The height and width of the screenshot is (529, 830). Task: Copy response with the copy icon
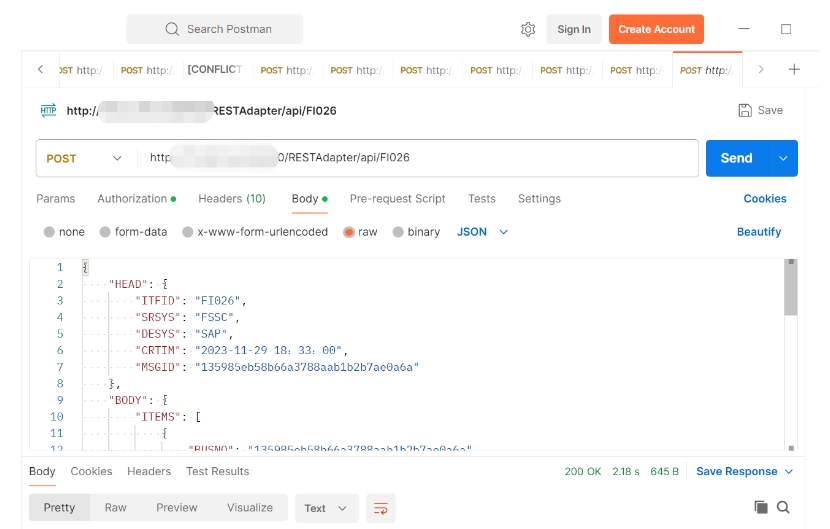tap(761, 508)
